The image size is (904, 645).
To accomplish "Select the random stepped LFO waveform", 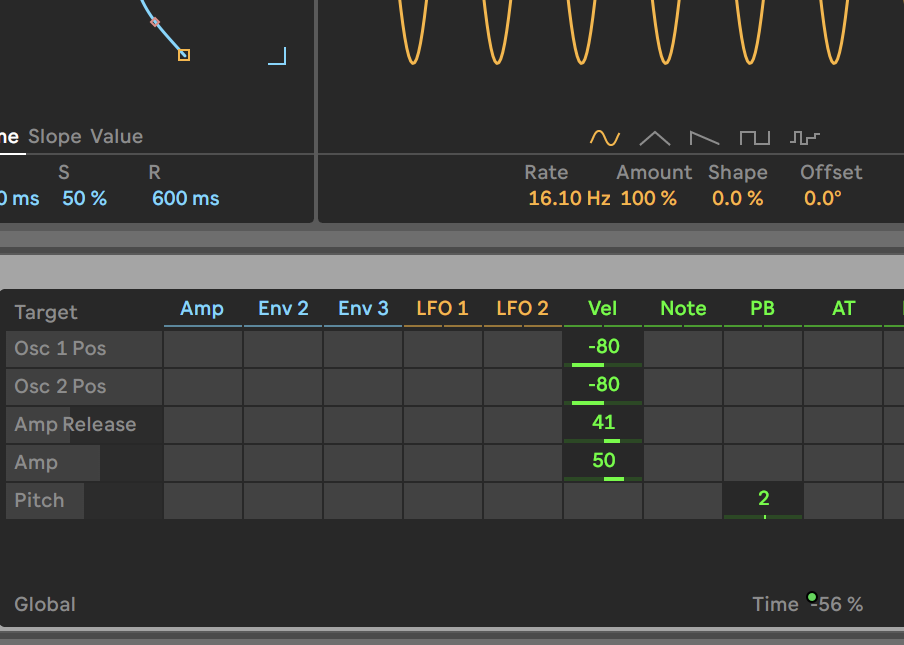I will (805, 138).
